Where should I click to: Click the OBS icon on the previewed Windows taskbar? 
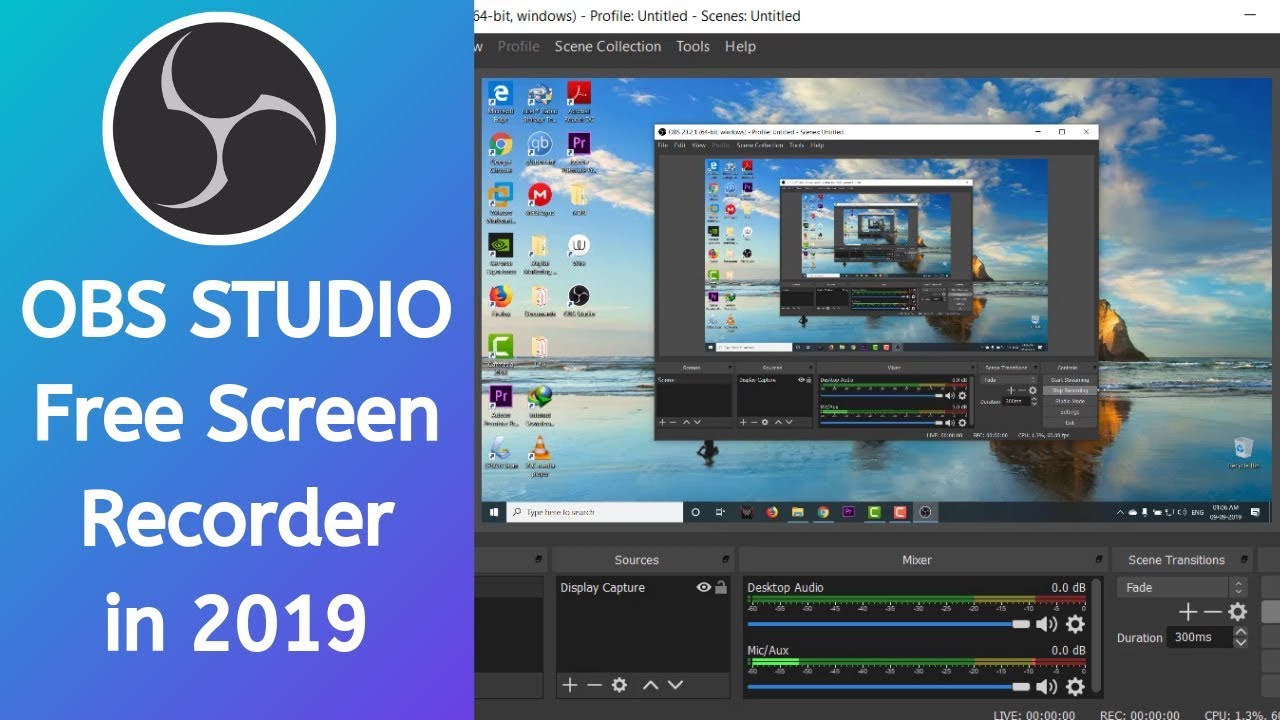click(x=926, y=512)
